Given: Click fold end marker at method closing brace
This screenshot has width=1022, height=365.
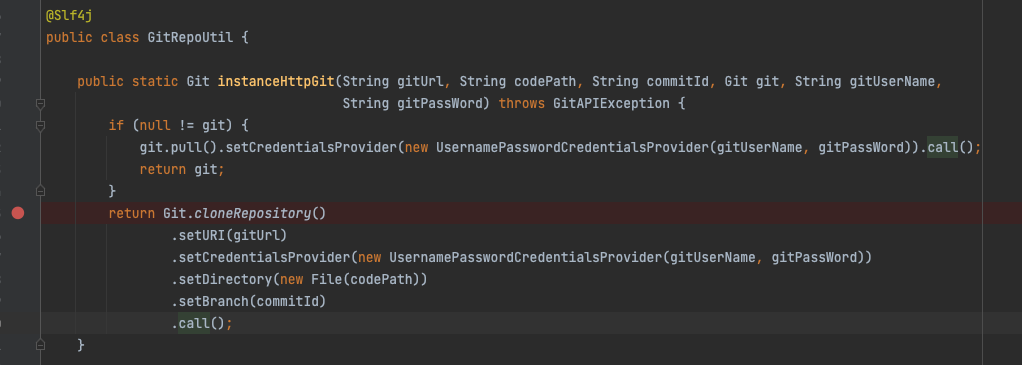Looking at the screenshot, I should 40,344.
